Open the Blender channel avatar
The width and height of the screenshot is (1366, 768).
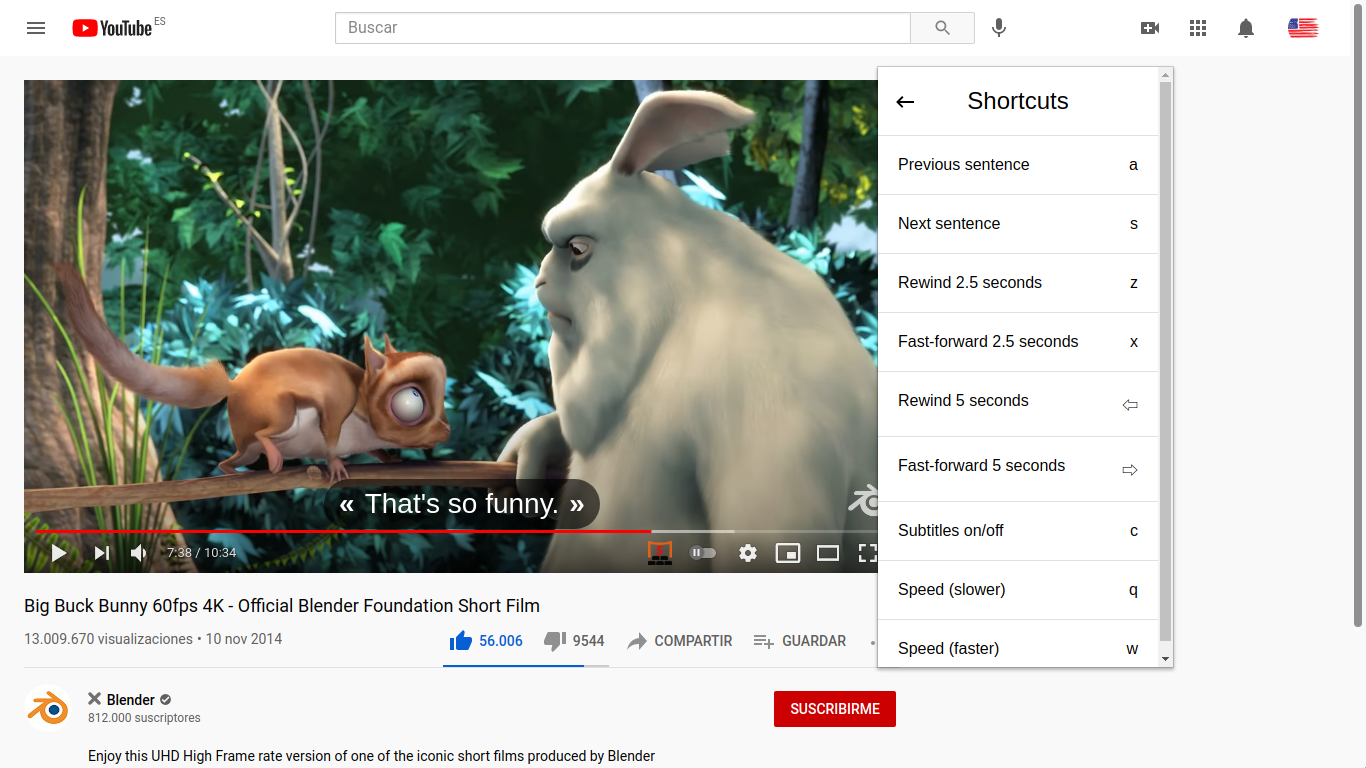pyautogui.click(x=48, y=709)
